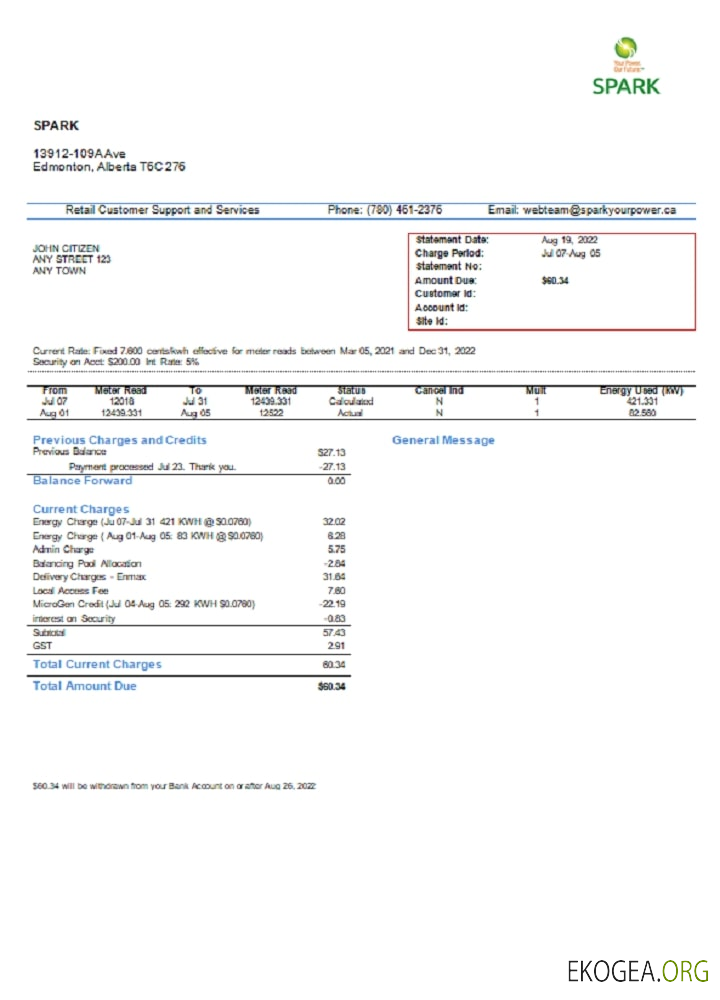The width and height of the screenshot is (720, 1000).
Task: Click the Current Charges heading
Action: pos(80,509)
